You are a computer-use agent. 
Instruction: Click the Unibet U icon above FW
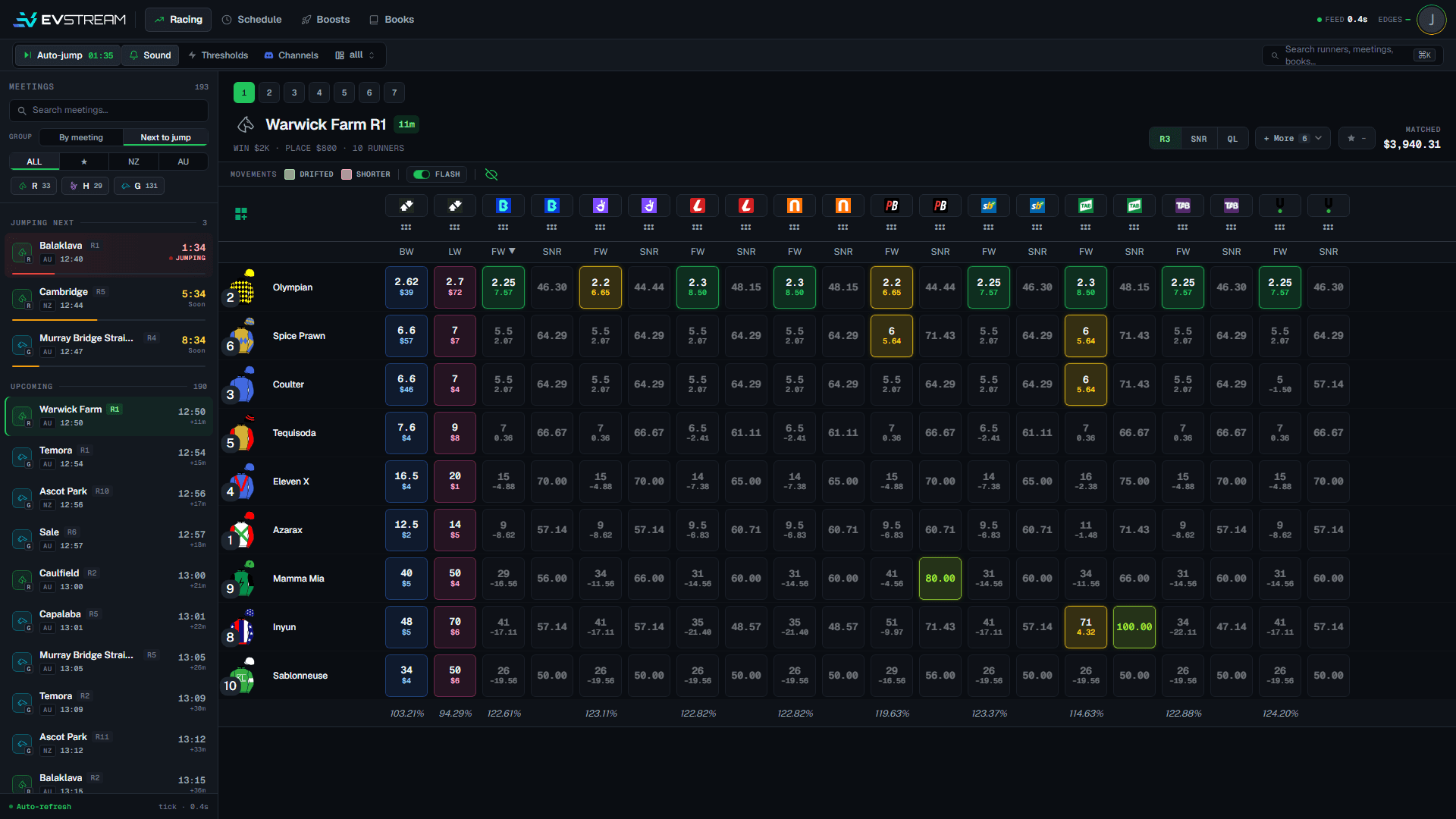pyautogui.click(x=1280, y=206)
